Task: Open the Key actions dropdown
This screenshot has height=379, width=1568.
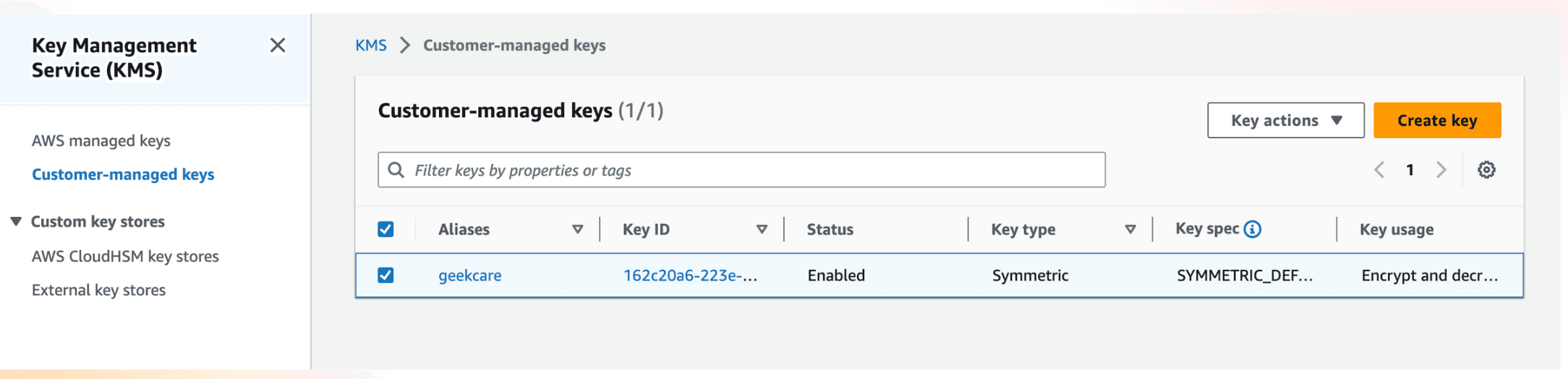Action: [1286, 120]
